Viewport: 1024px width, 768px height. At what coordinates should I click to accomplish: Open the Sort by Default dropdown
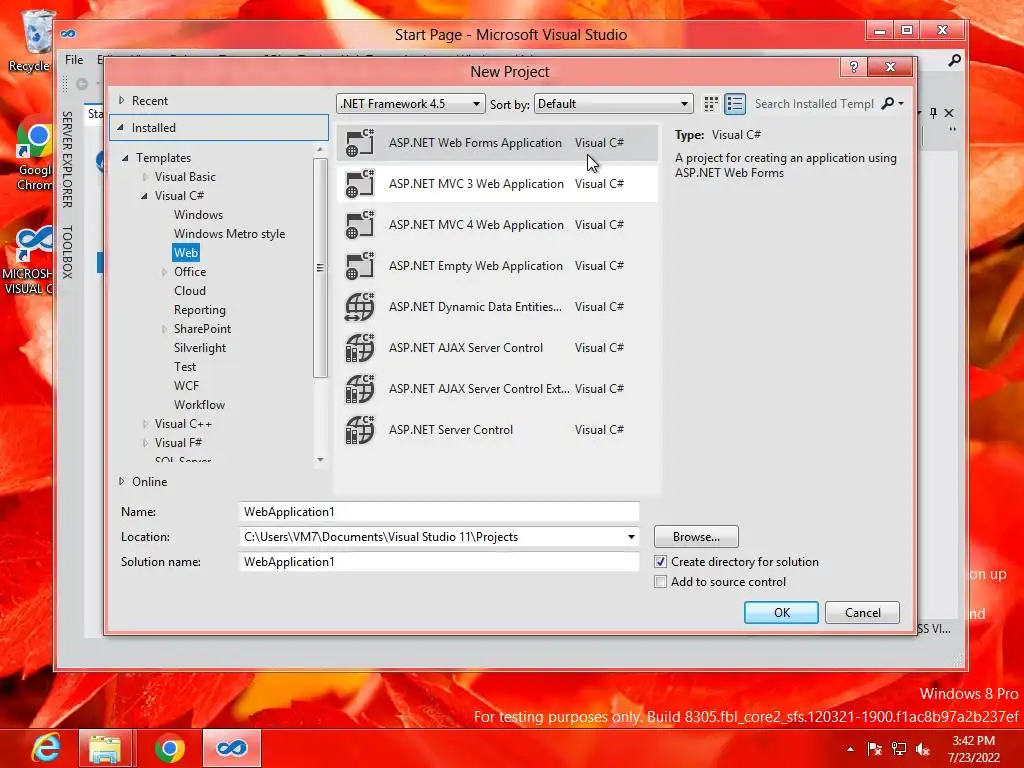coord(613,104)
